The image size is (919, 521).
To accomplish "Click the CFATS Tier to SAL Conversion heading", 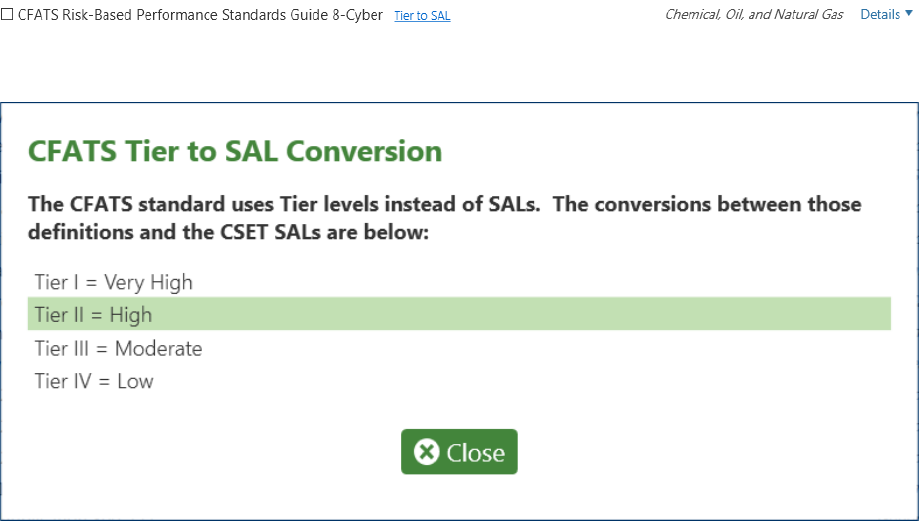I will point(235,152).
